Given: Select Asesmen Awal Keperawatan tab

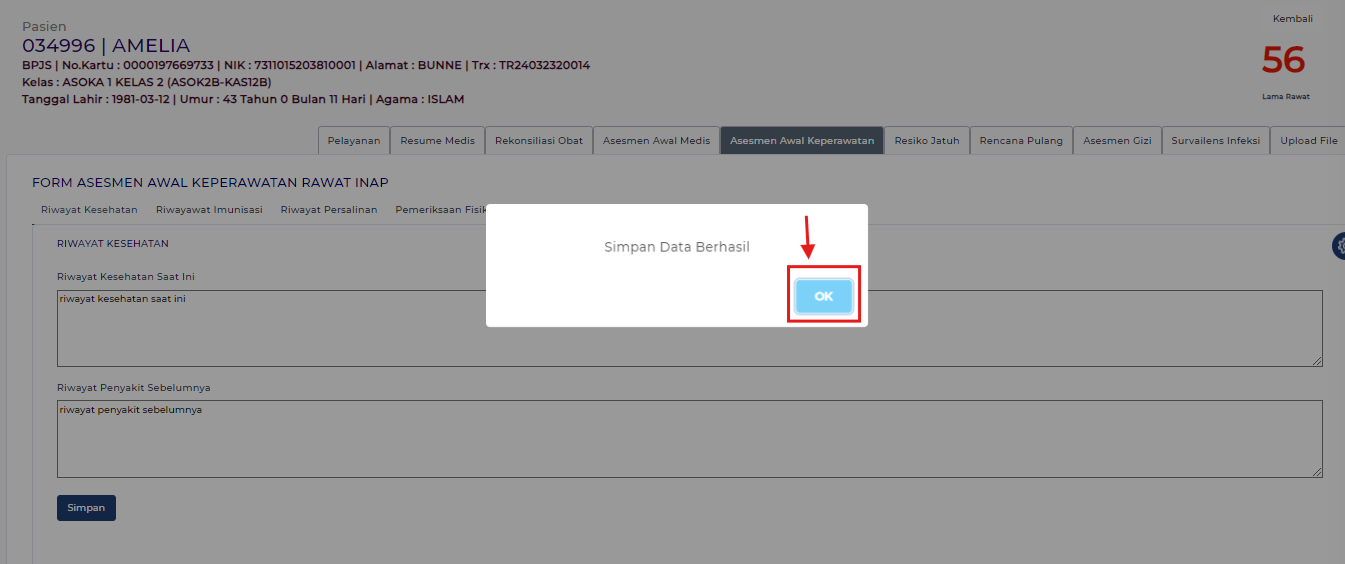Looking at the screenshot, I should [802, 141].
